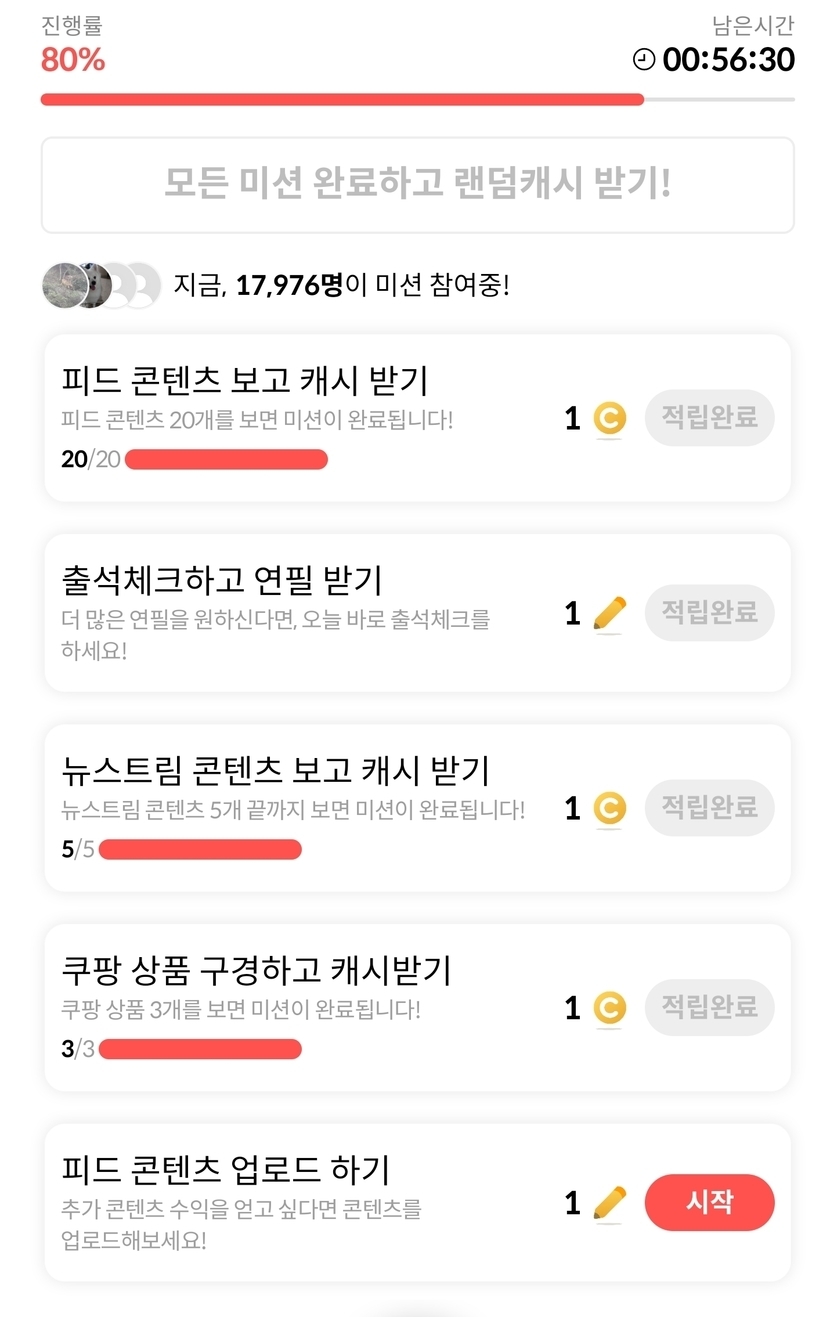Image resolution: width=830 pixels, height=1317 pixels.
Task: Open 출석체크하고 연필 받기 mission title
Action: click(x=222, y=579)
